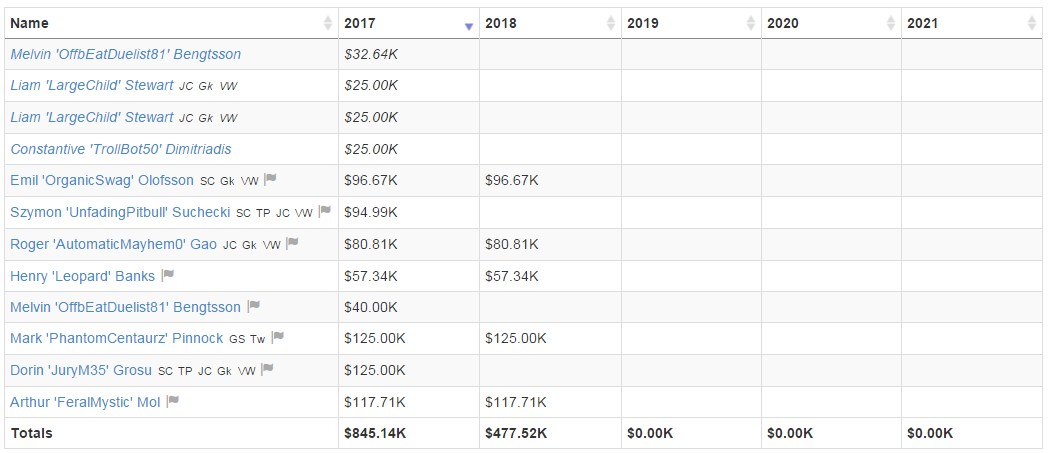Screen dimensions: 1052x453
Task: Click the 2019 column sort arrows
Action: [x=750, y=23]
